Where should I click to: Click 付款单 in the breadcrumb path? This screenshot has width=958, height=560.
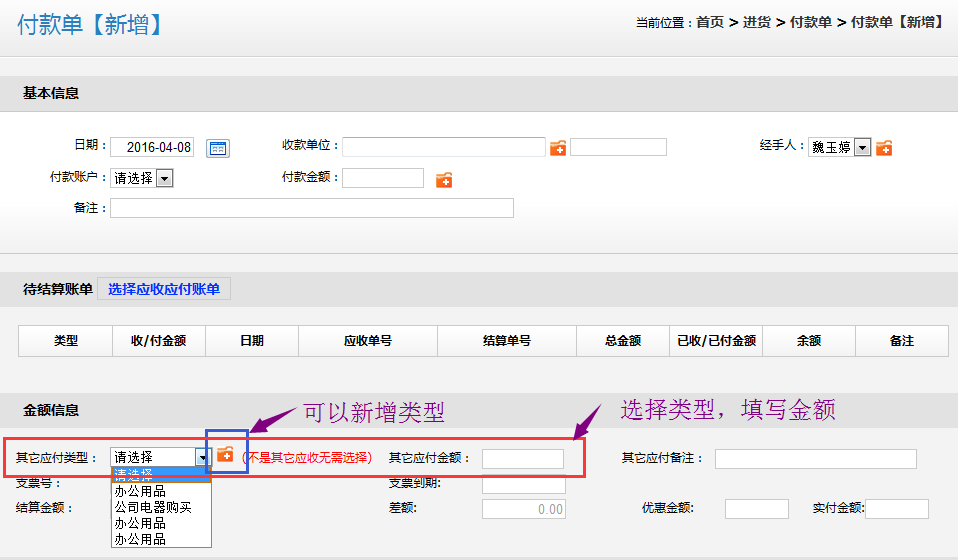tap(810, 22)
